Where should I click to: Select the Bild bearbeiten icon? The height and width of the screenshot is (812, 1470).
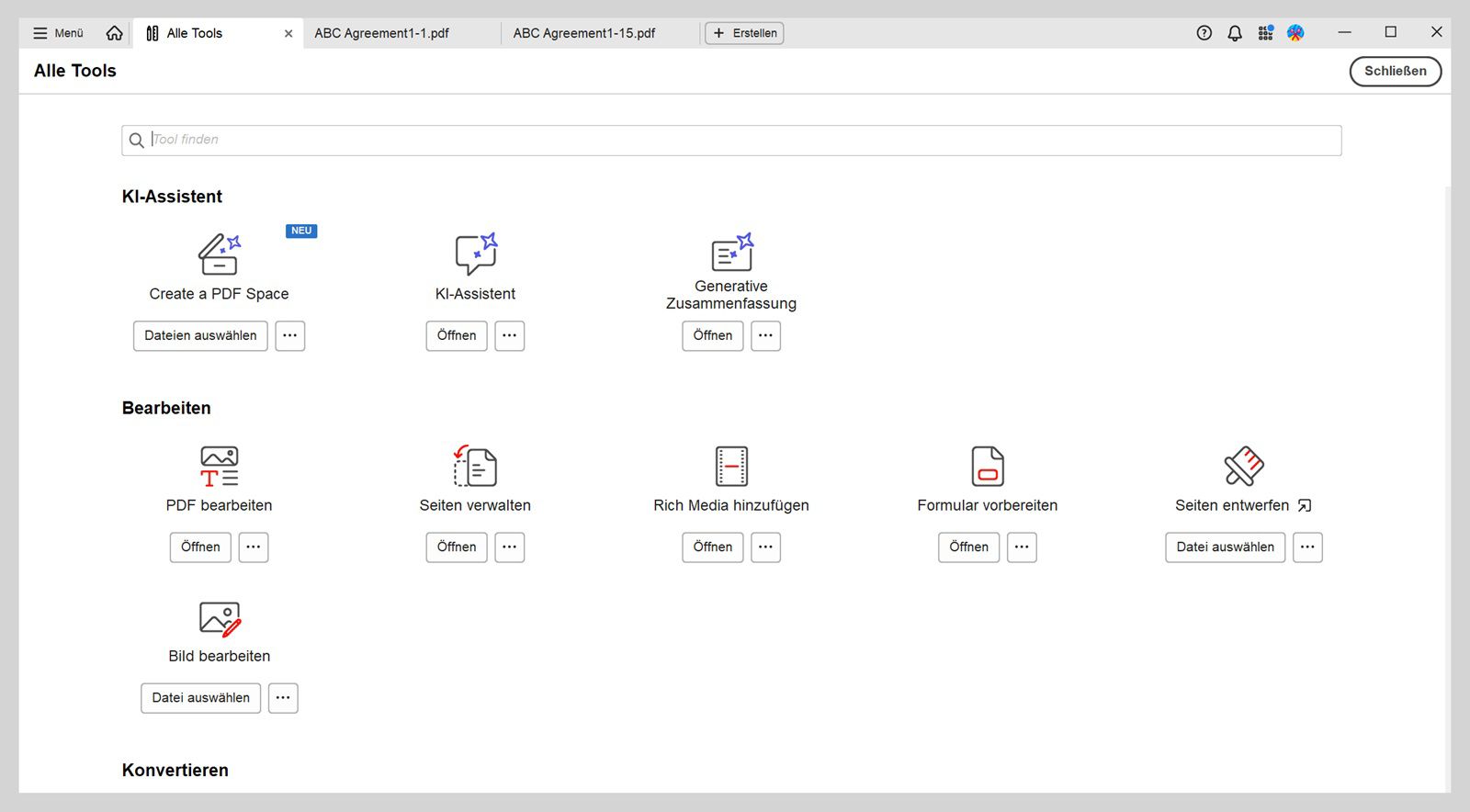[x=219, y=619]
